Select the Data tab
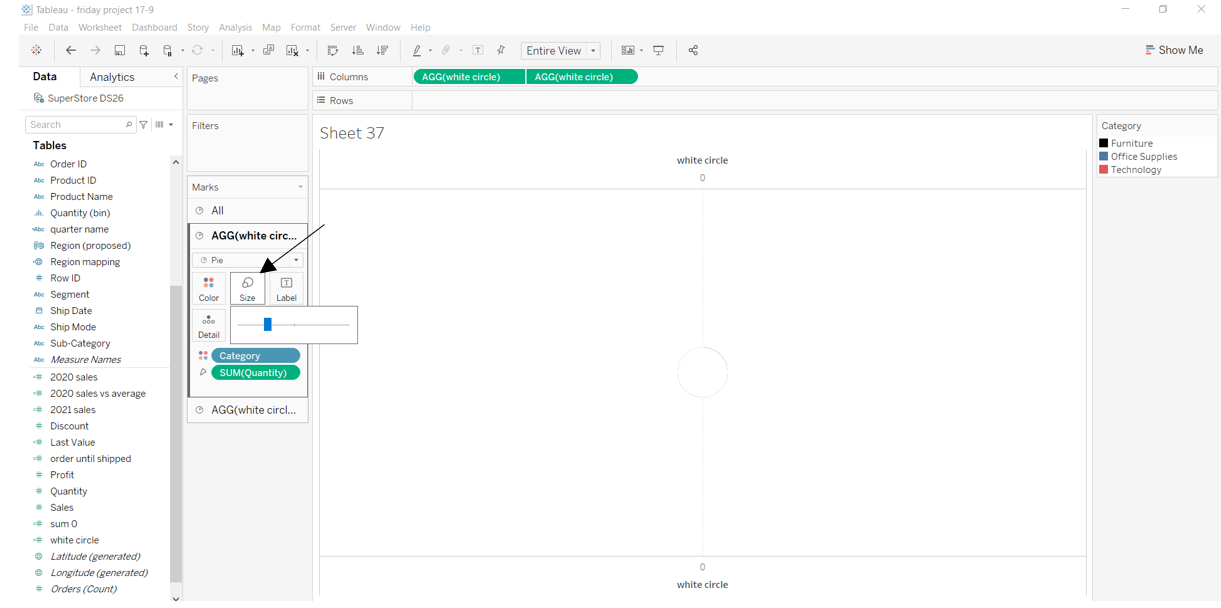Screen dimensions: 1221x608 pyautogui.click(x=44, y=76)
